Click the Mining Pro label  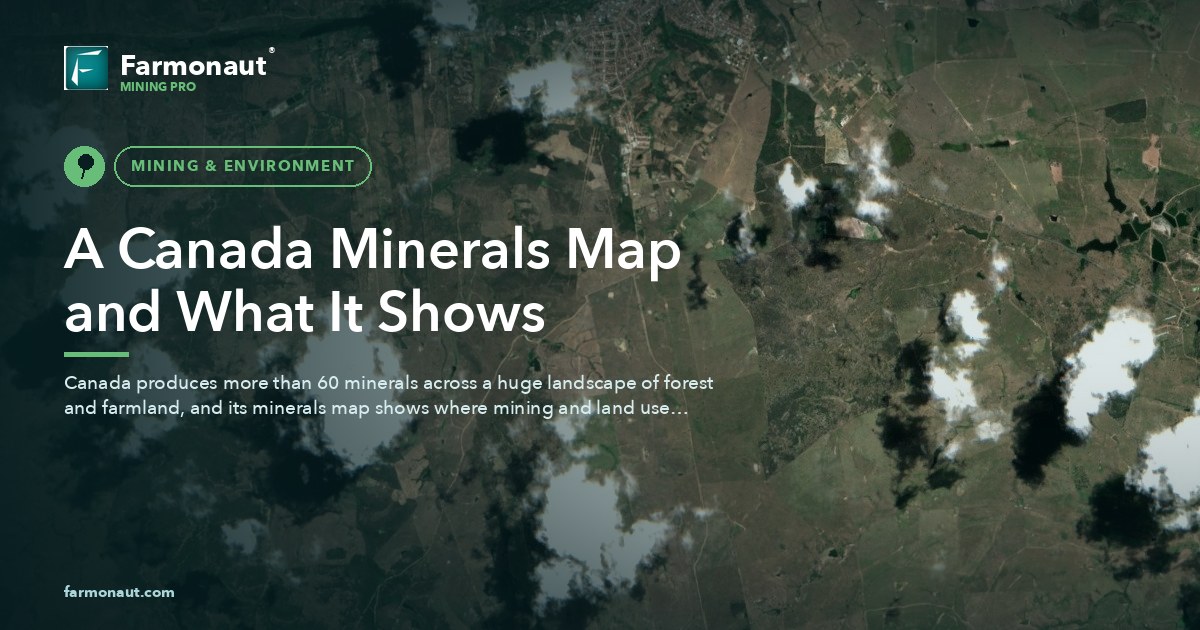pos(158,87)
